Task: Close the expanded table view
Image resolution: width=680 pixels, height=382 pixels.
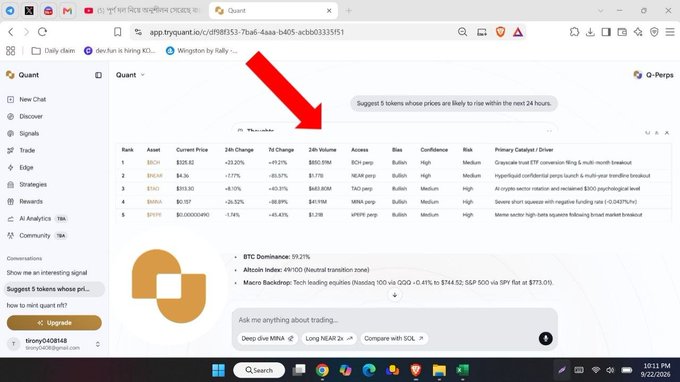Action: 667,133
